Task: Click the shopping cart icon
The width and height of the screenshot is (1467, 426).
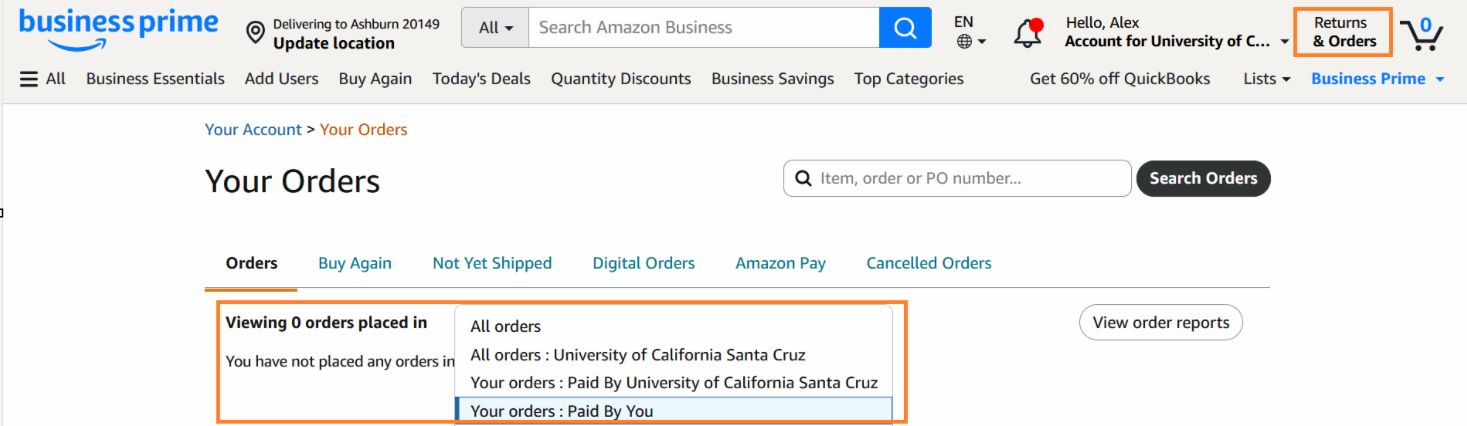Action: click(x=1422, y=33)
